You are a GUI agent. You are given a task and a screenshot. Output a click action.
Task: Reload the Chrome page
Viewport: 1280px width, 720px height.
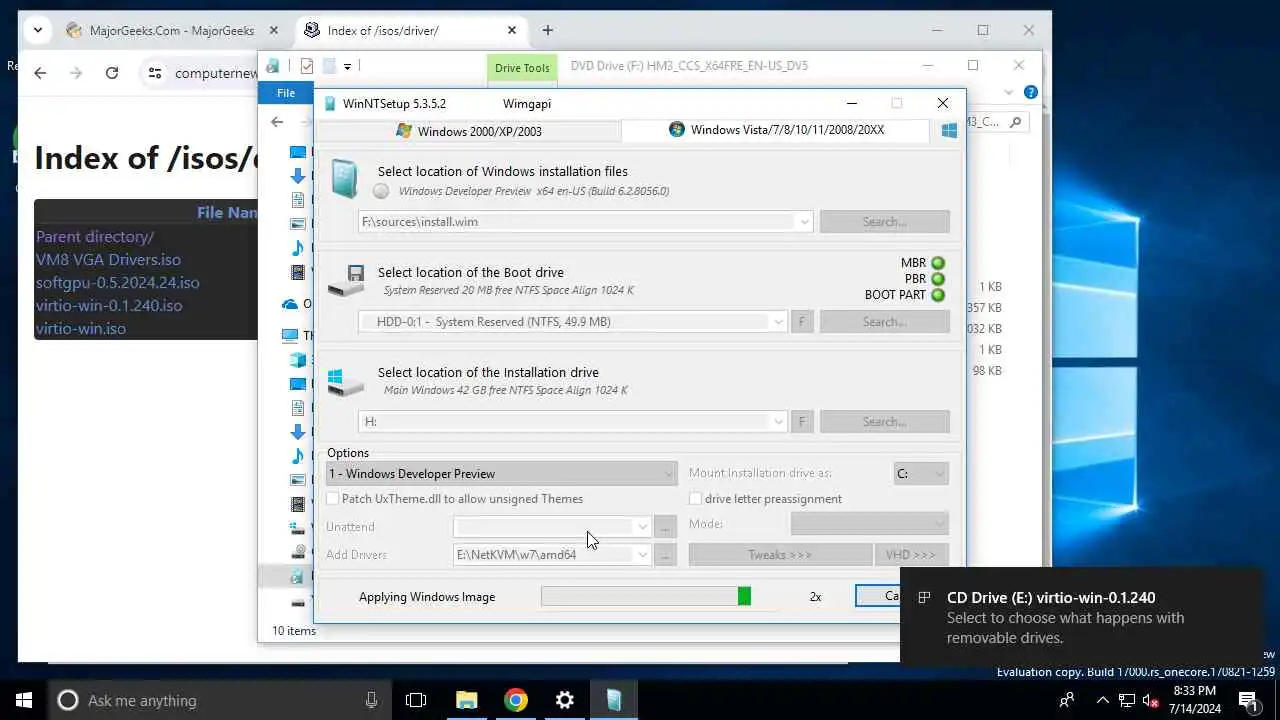pos(112,73)
